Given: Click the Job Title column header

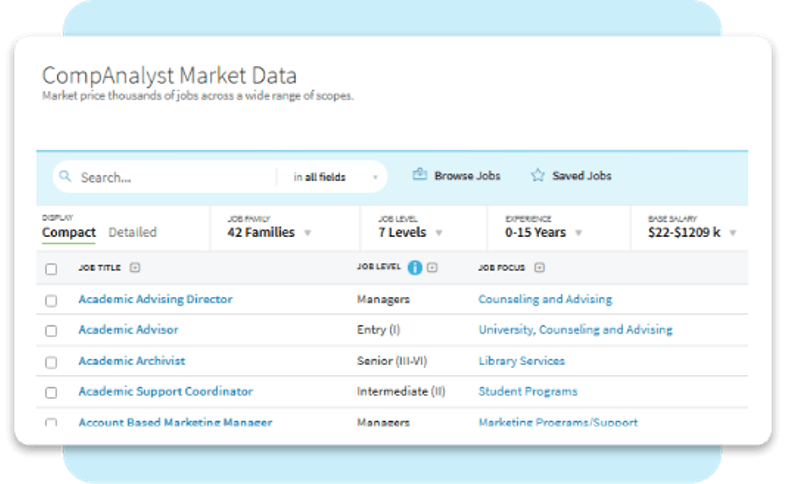Looking at the screenshot, I should (x=99, y=268).
